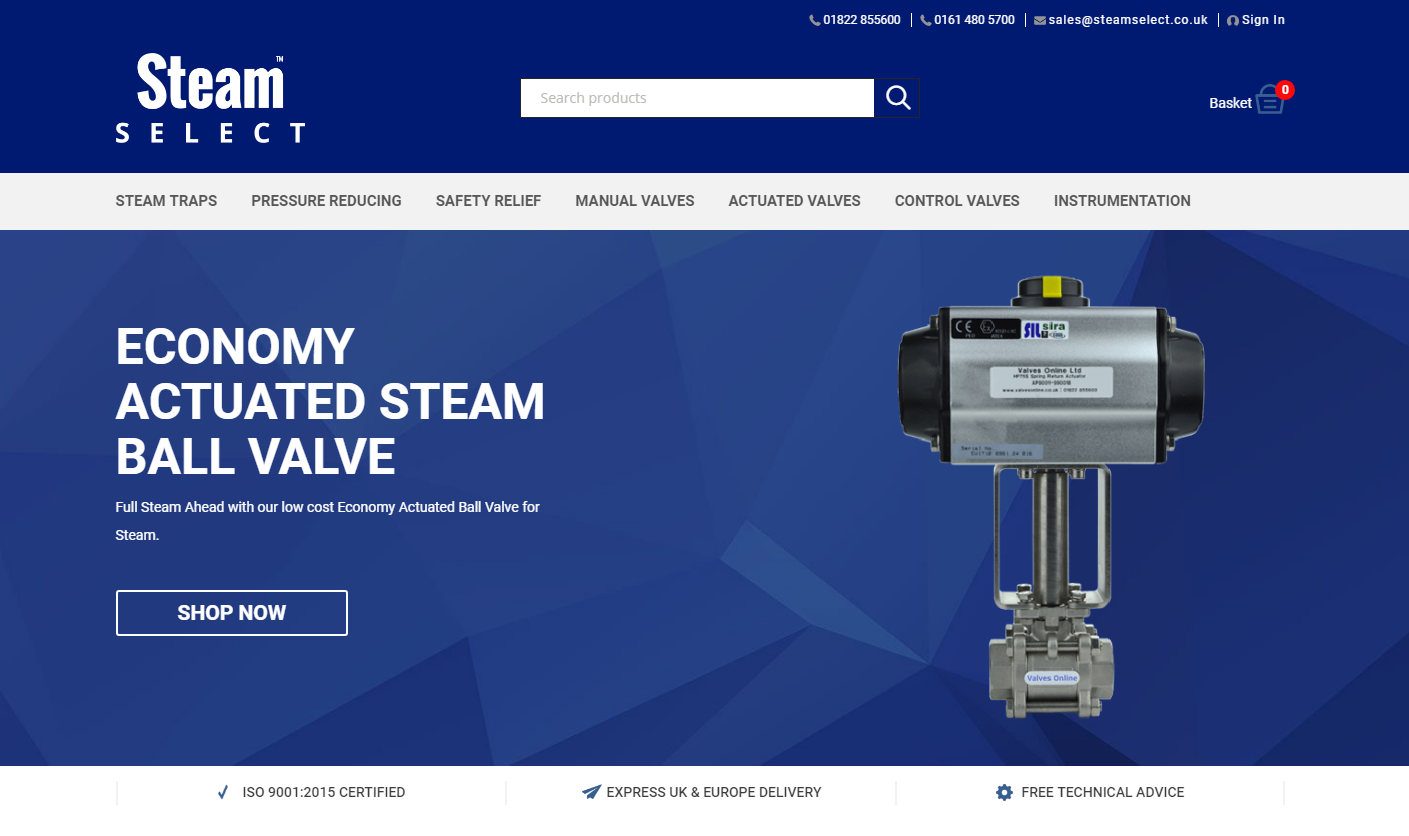This screenshot has width=1409, height=836.
Task: Open the Safety Relief menu
Action: tap(488, 201)
